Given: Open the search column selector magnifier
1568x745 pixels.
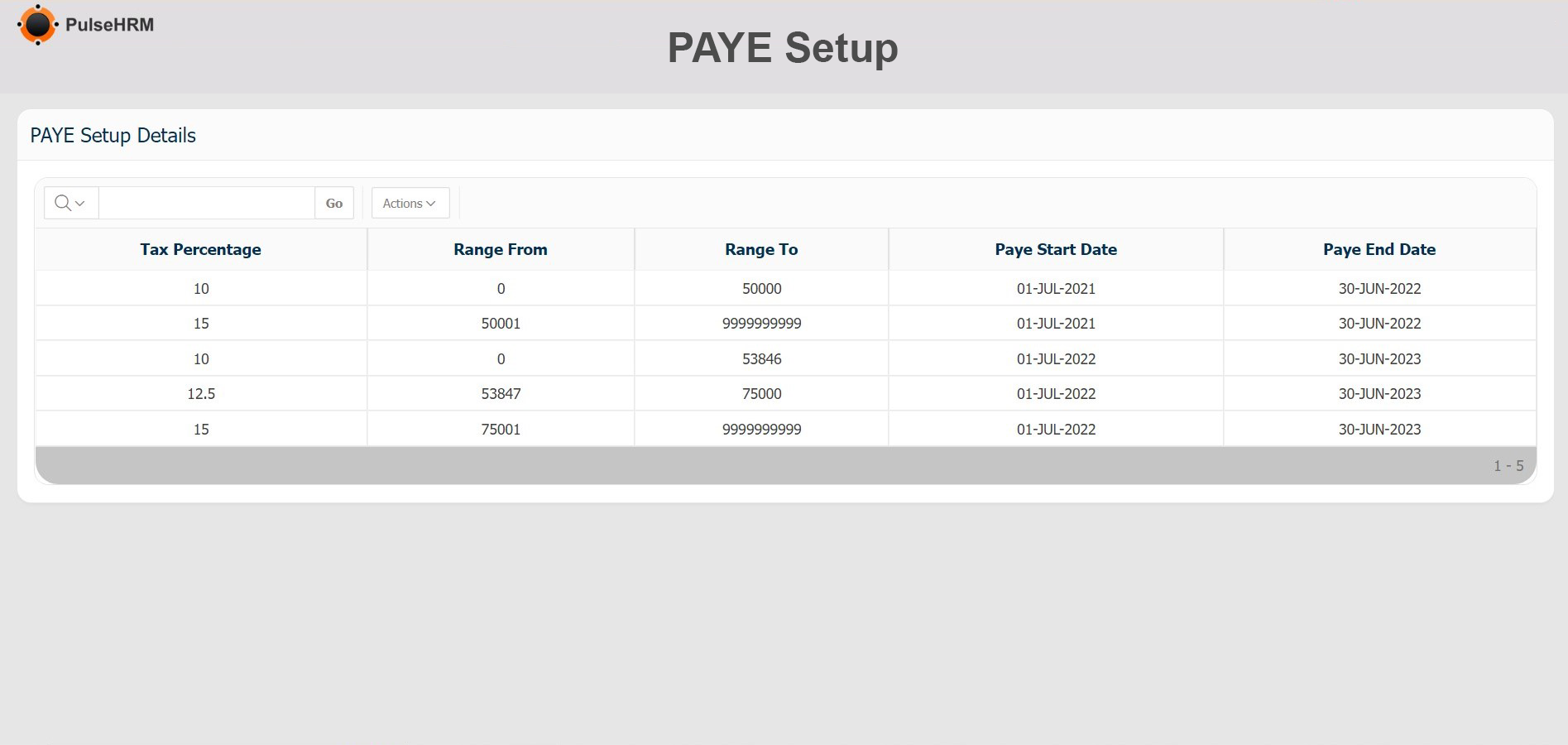Looking at the screenshot, I should pyautogui.click(x=70, y=203).
